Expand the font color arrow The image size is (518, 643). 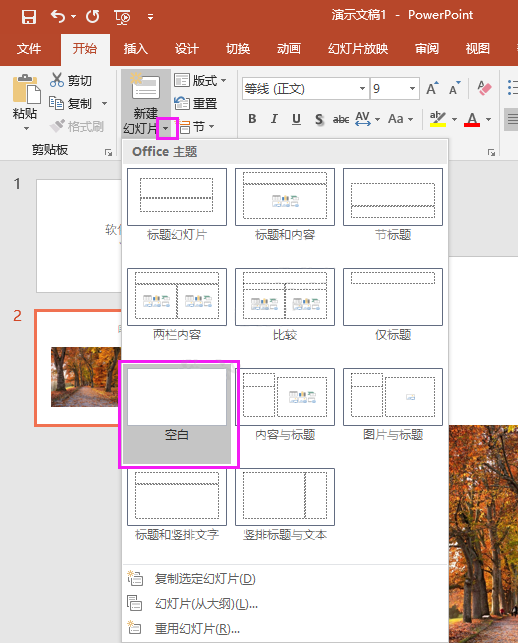point(488,119)
